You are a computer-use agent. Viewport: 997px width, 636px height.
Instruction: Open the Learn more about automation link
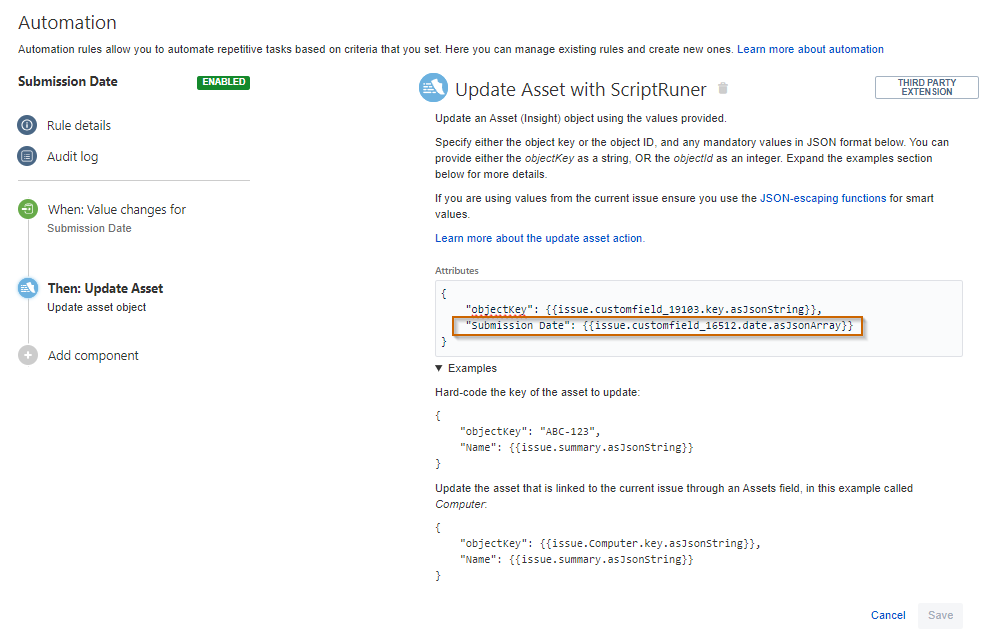(809, 49)
